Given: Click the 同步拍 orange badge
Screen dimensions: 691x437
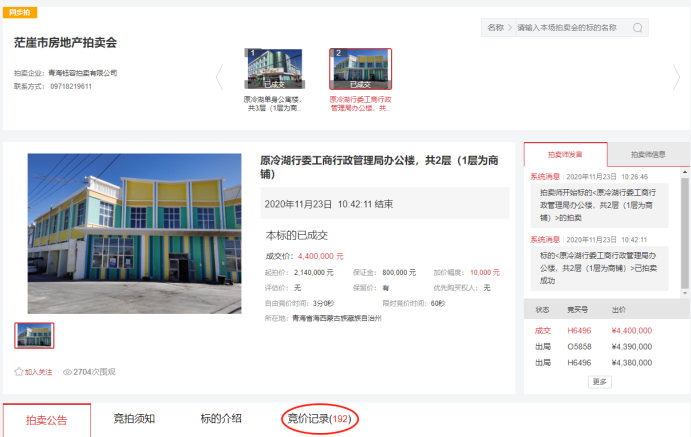Looking at the screenshot, I should 21,12.
